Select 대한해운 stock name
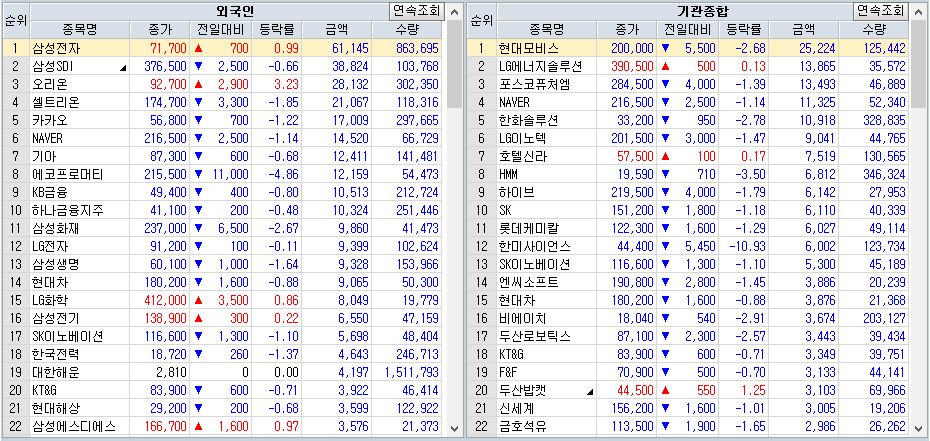Screen dimensions: 930x441 (x=57, y=373)
